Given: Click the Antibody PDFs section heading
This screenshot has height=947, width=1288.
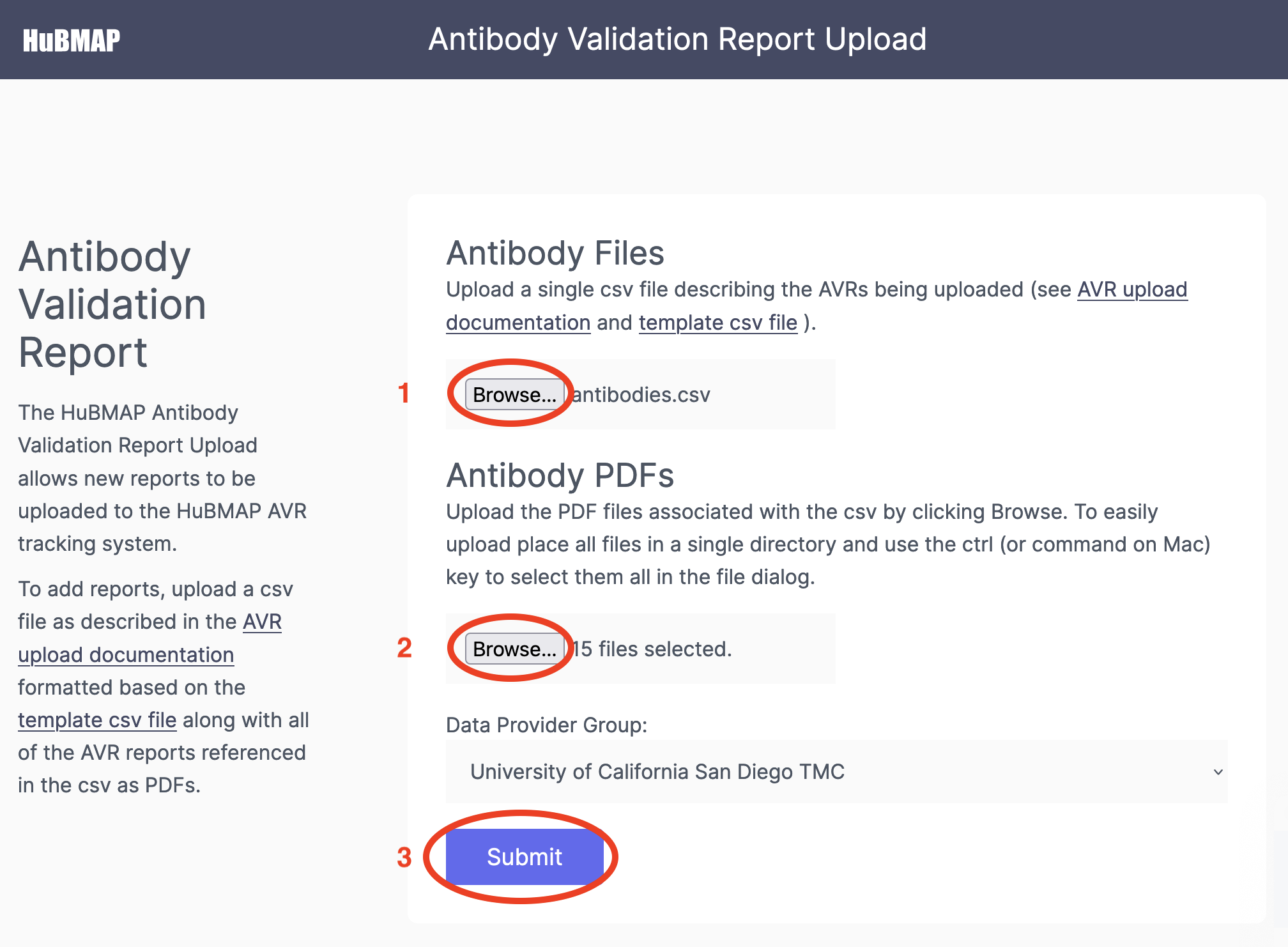Looking at the screenshot, I should coord(560,475).
